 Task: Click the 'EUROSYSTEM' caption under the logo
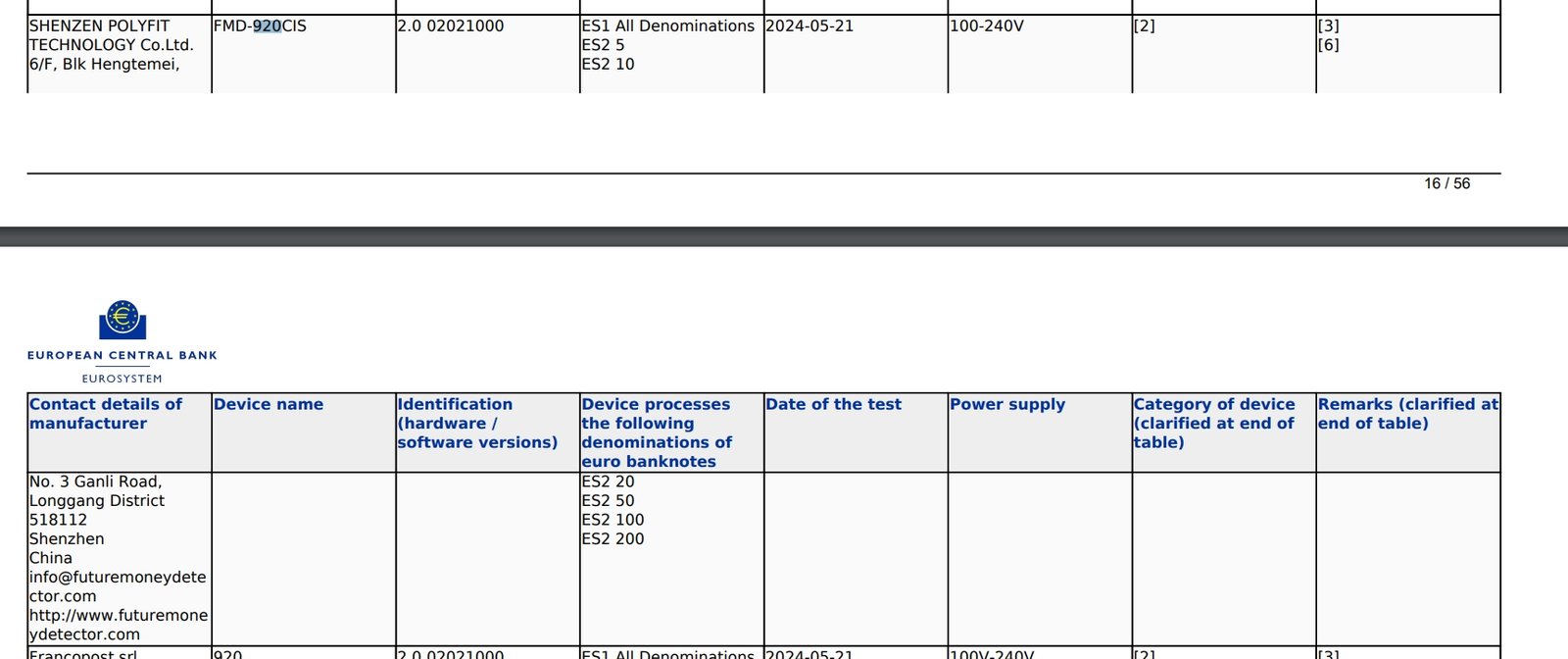(x=122, y=379)
